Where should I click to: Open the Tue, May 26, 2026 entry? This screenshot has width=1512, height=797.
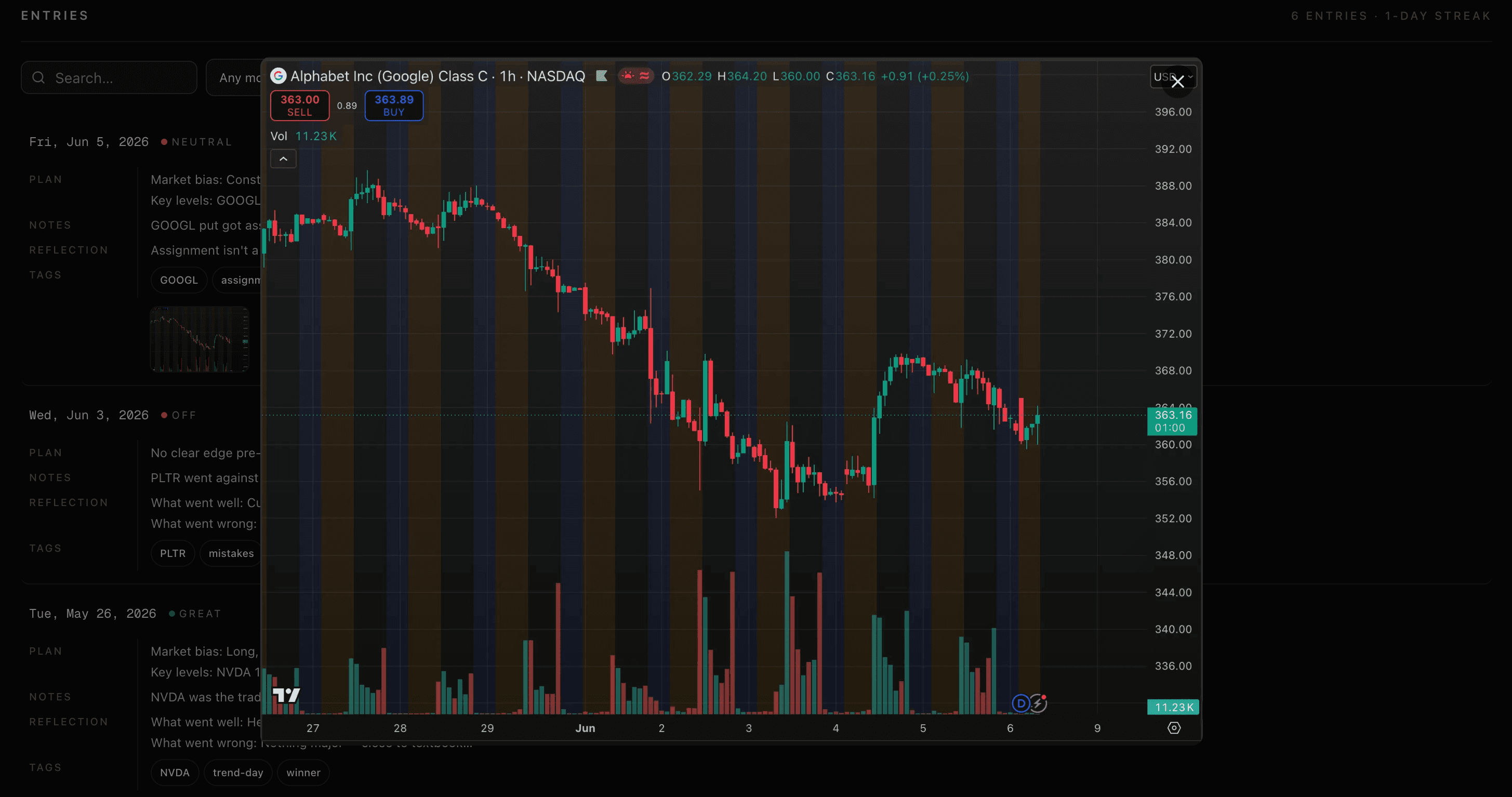pos(92,614)
